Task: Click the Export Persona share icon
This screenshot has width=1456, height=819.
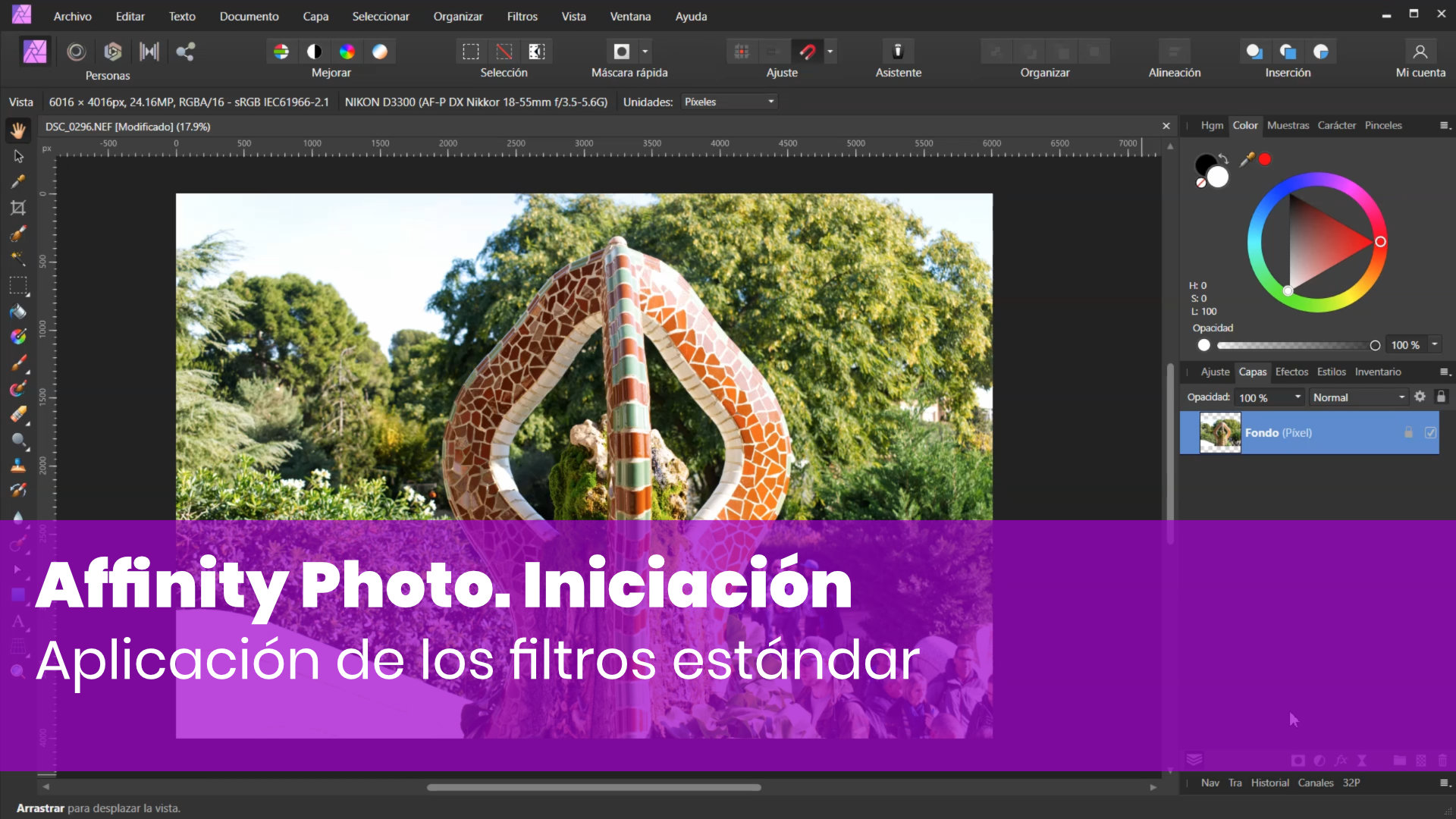Action: tap(186, 52)
